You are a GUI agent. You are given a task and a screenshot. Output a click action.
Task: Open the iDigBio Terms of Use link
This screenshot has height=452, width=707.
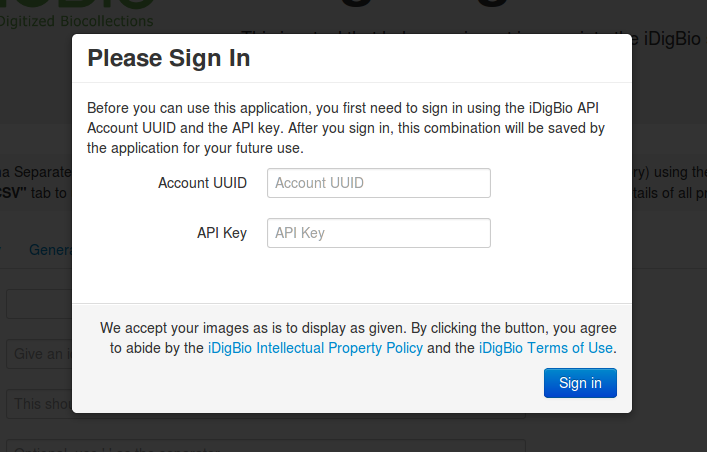[x=546, y=348]
